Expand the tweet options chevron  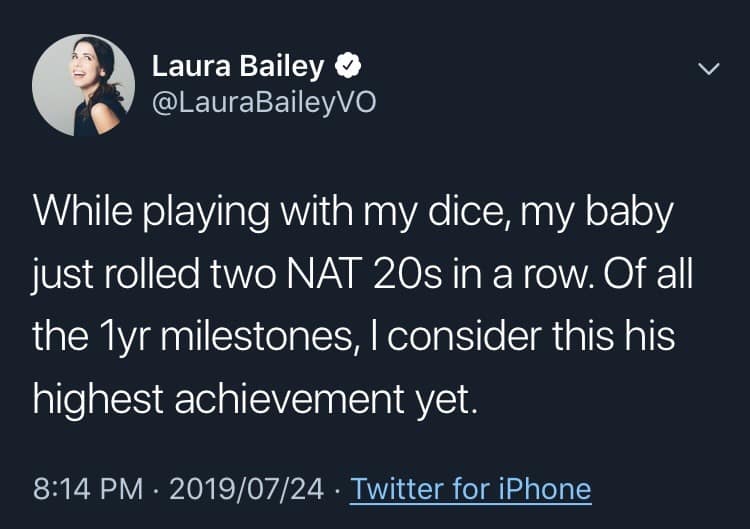708,69
